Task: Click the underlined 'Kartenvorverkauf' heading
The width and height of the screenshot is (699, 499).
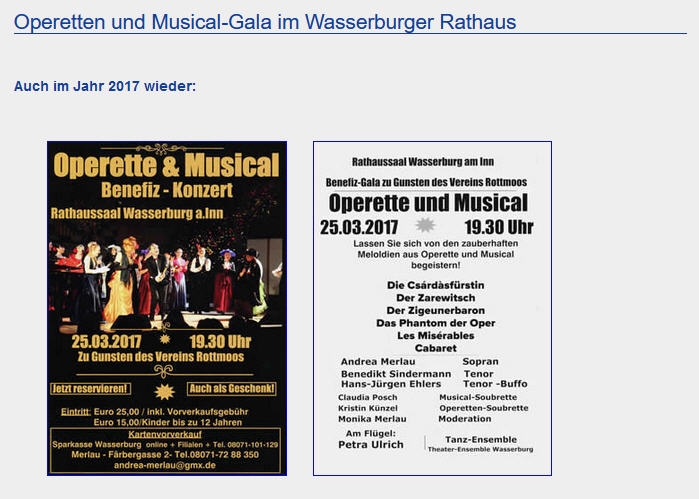Action: [x=165, y=434]
